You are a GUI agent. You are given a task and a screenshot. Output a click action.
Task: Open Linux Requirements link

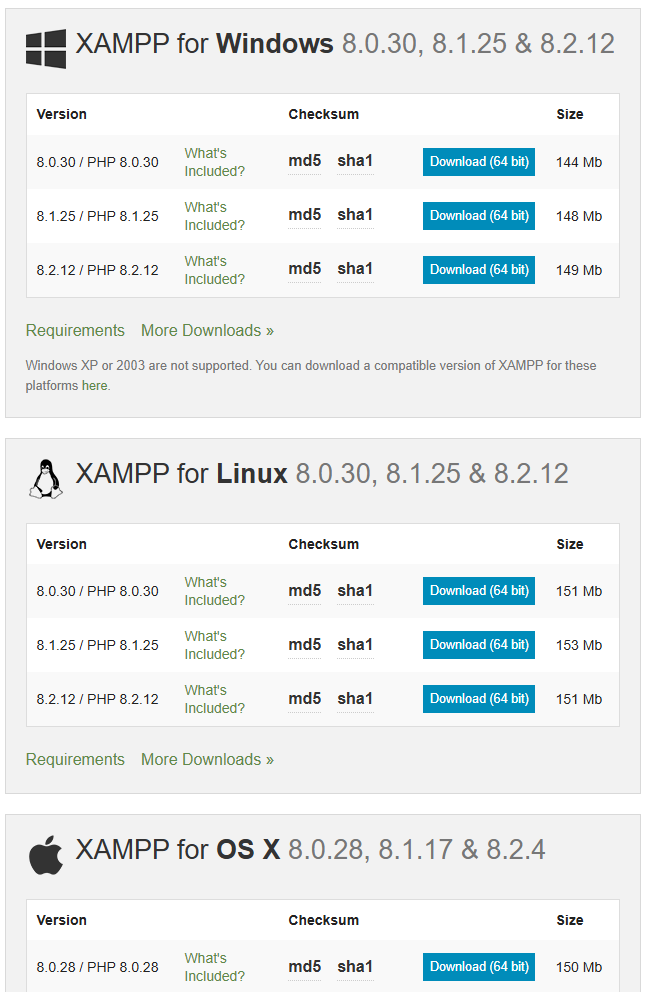click(x=75, y=760)
